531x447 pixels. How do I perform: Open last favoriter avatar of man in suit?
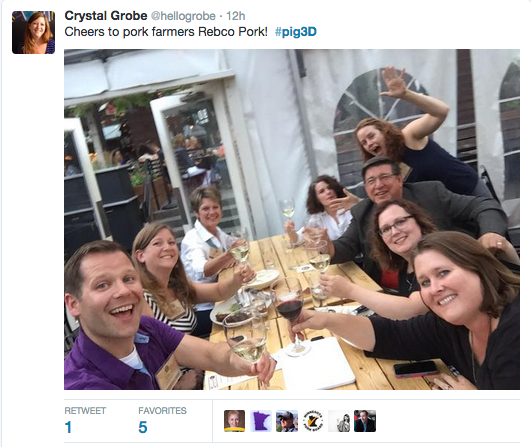365,421
